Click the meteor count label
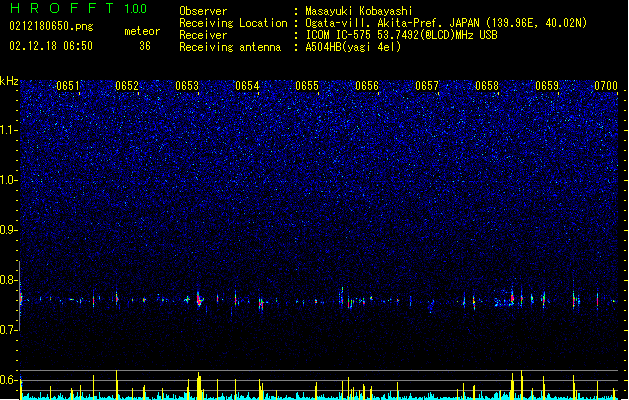The image size is (629, 400). (x=142, y=31)
